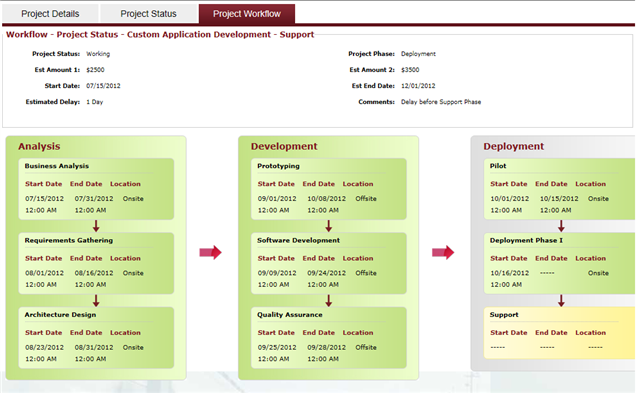Click the Analysis phase heading
This screenshot has height=393, width=640.
[39, 146]
